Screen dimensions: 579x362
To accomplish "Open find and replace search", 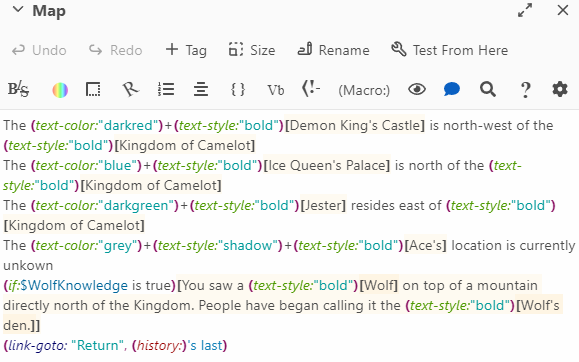I will (x=487, y=89).
